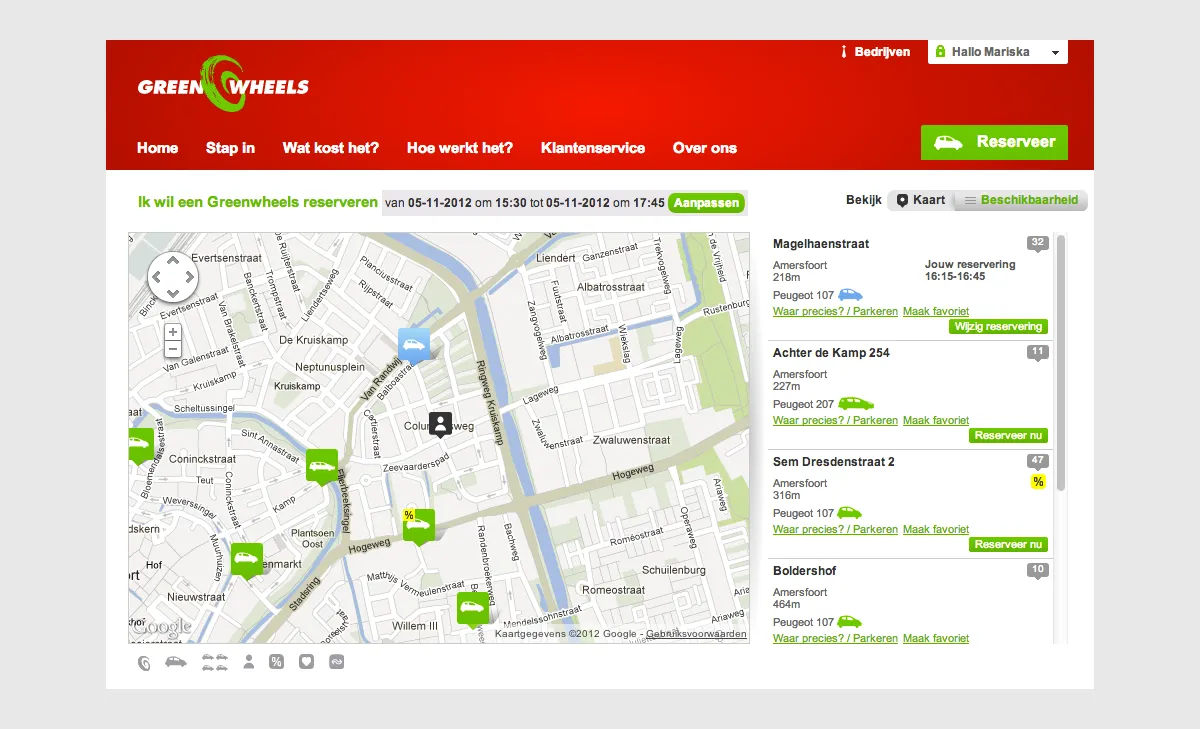This screenshot has width=1200, height=729.
Task: Click Reserveer nu for Achter de Kamp 254
Action: pos(1008,435)
